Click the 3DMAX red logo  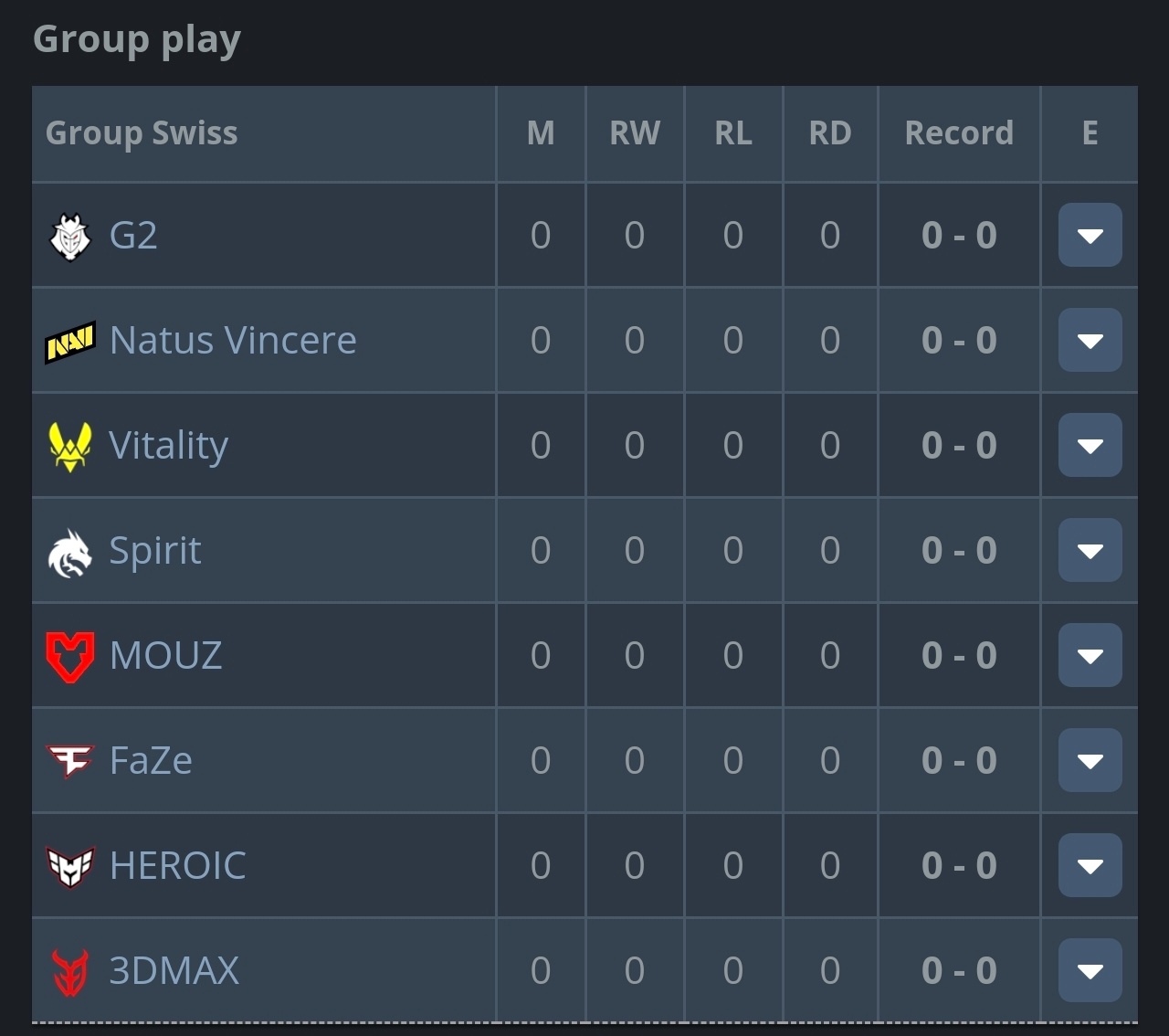tap(70, 972)
